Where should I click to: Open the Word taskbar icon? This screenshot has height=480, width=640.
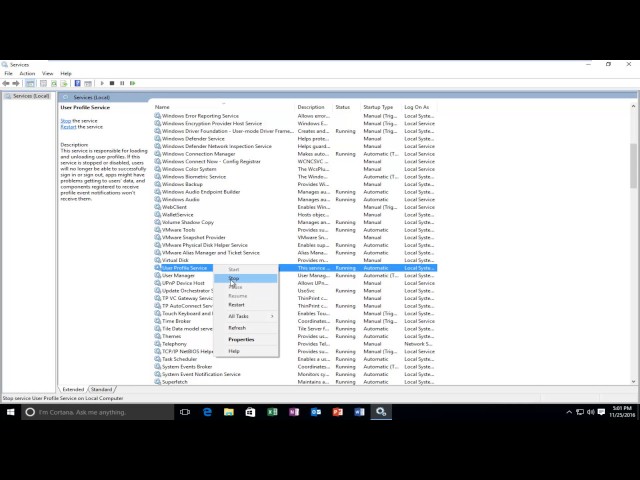[x=359, y=412]
